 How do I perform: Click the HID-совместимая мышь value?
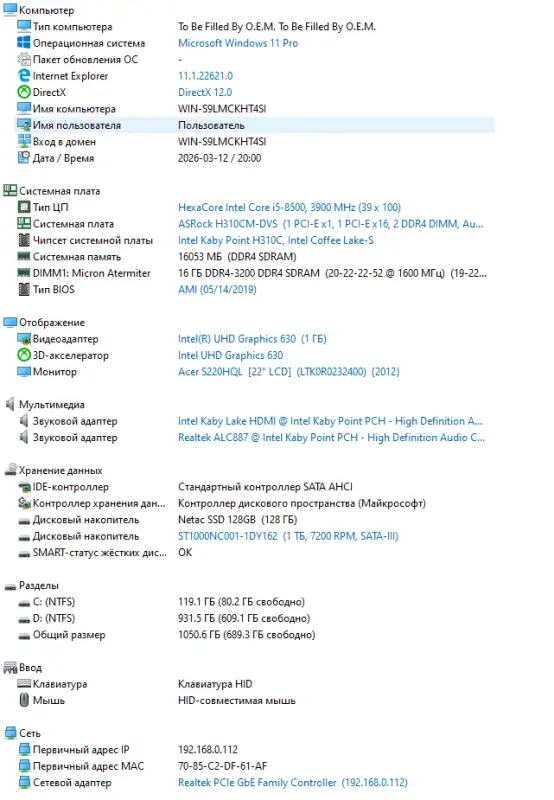coord(237,700)
